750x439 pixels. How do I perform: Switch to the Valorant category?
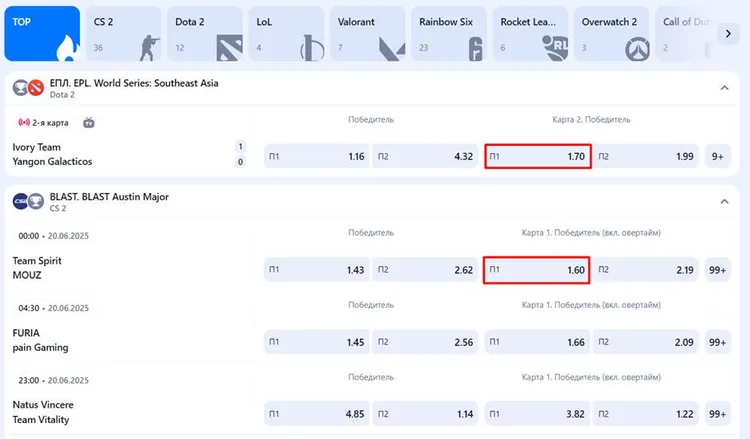367,34
